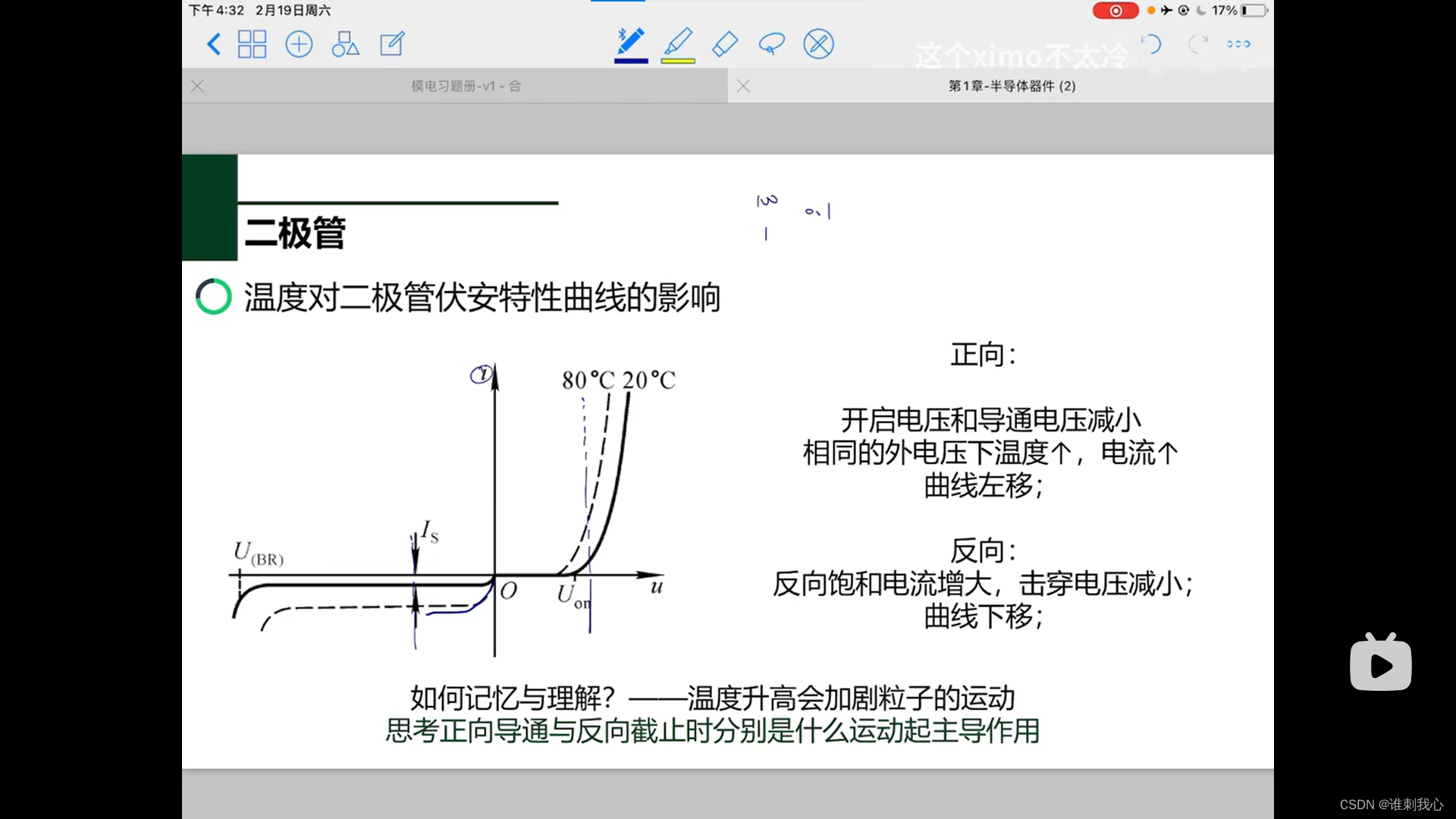Toggle the pen-disabled circle icon

[818, 44]
